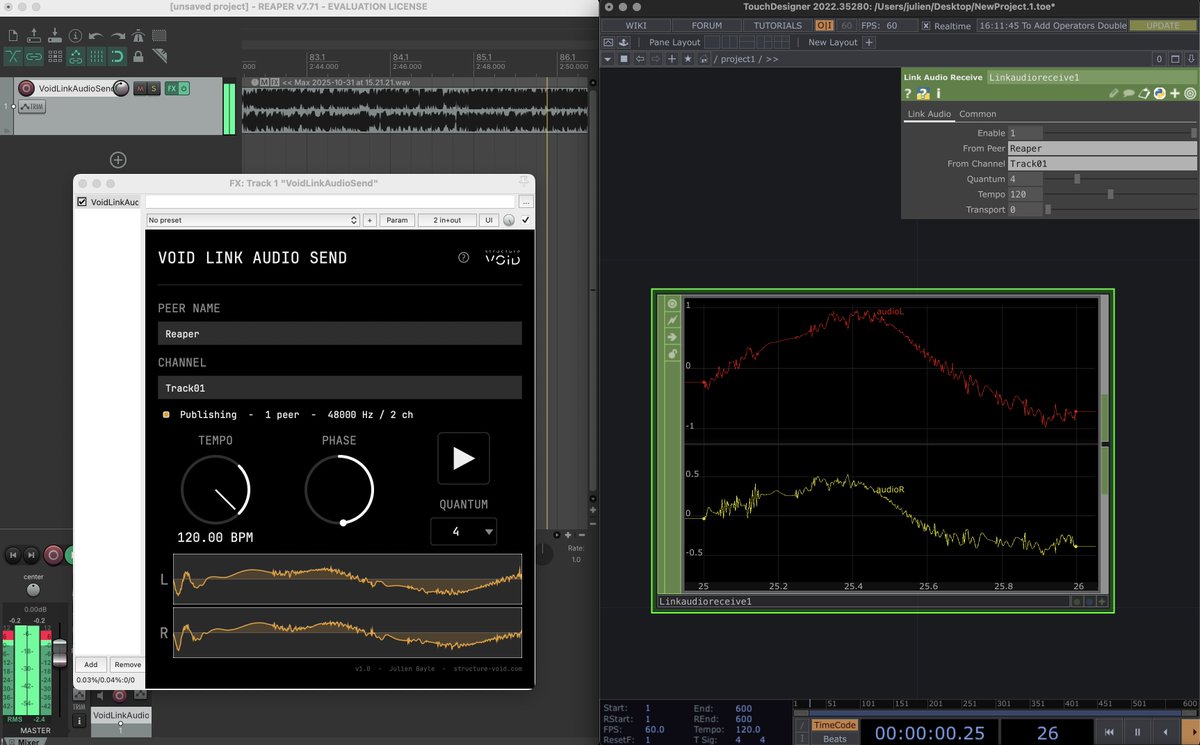Image resolution: width=1200 pixels, height=745 pixels.
Task: Click New project icon in REAPER toolbar
Action: click(x=14, y=36)
